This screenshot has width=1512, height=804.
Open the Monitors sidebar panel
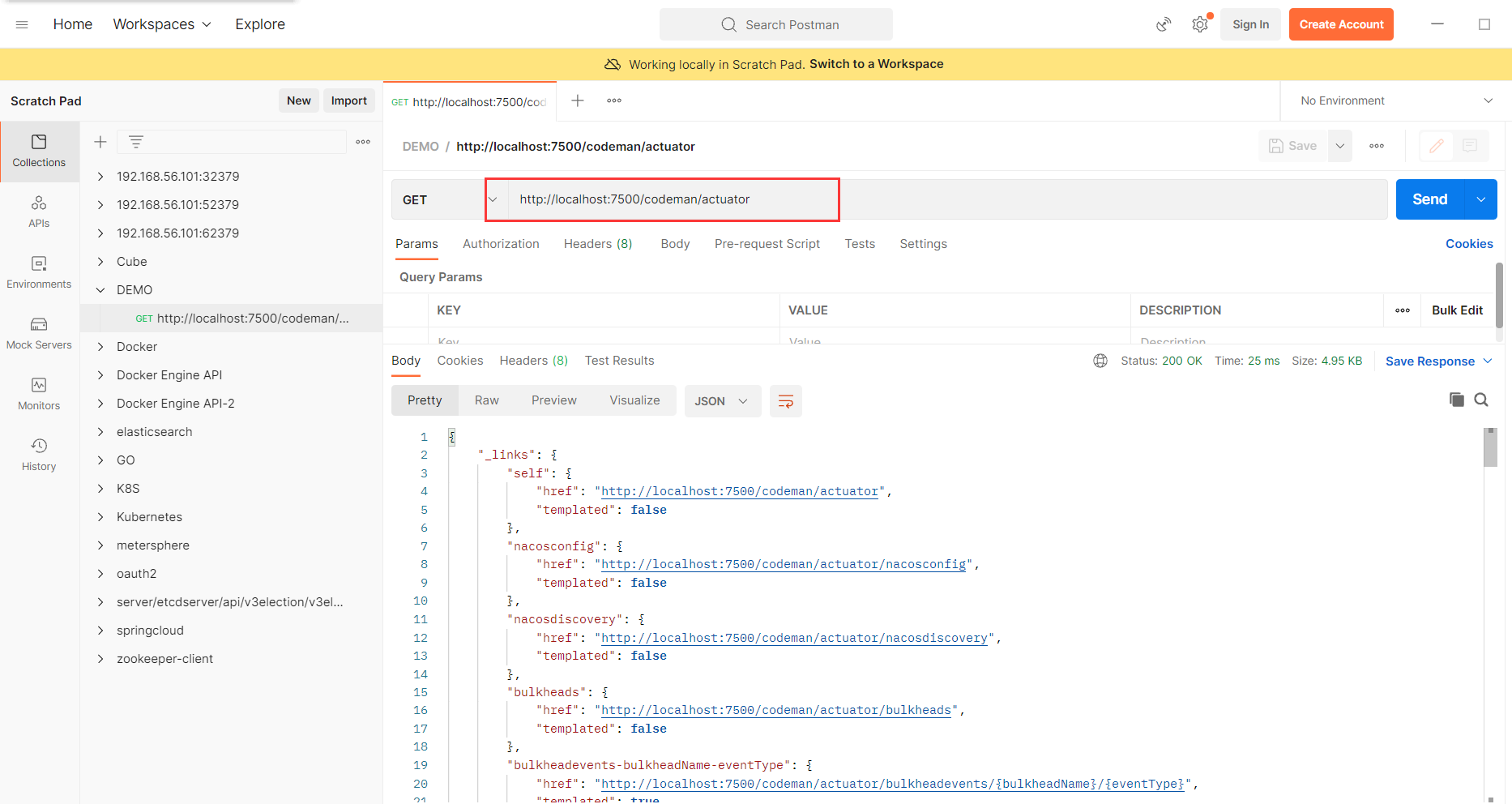tap(39, 394)
